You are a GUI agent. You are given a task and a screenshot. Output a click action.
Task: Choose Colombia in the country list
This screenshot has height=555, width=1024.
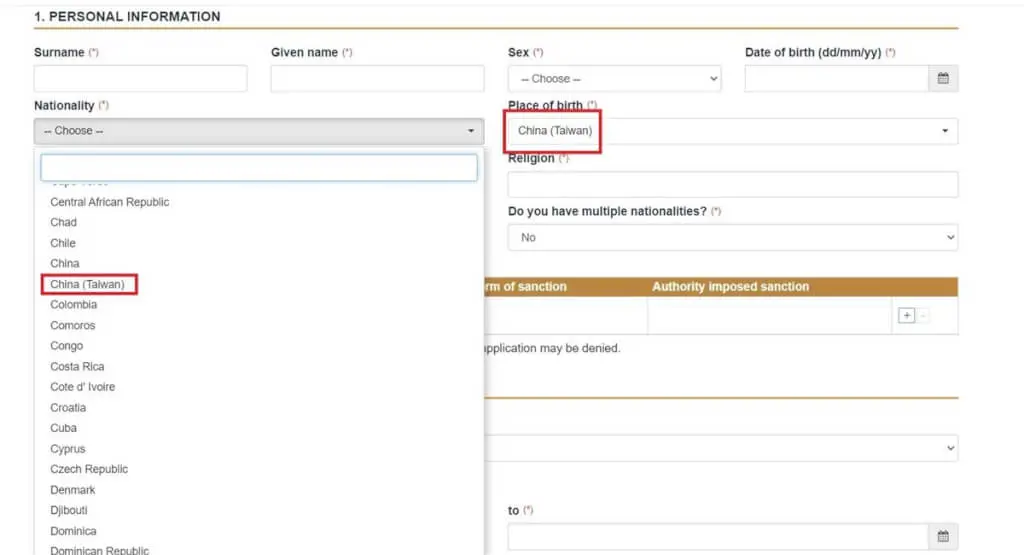[x=74, y=305]
